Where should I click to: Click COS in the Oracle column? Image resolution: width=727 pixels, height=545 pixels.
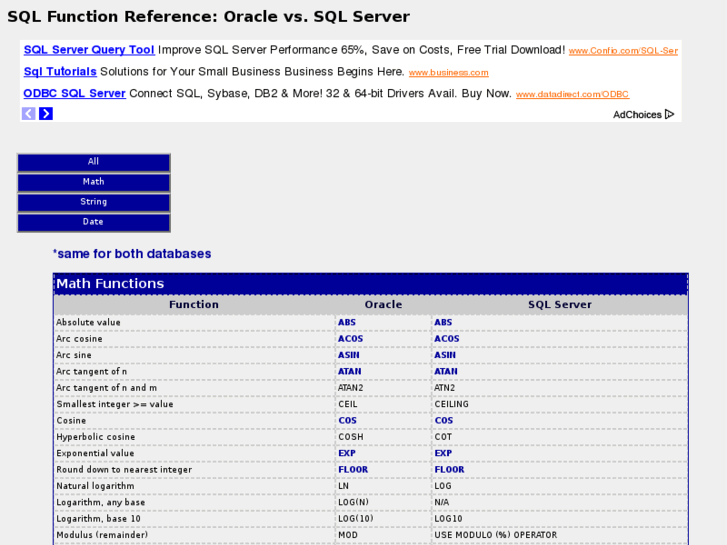347,420
